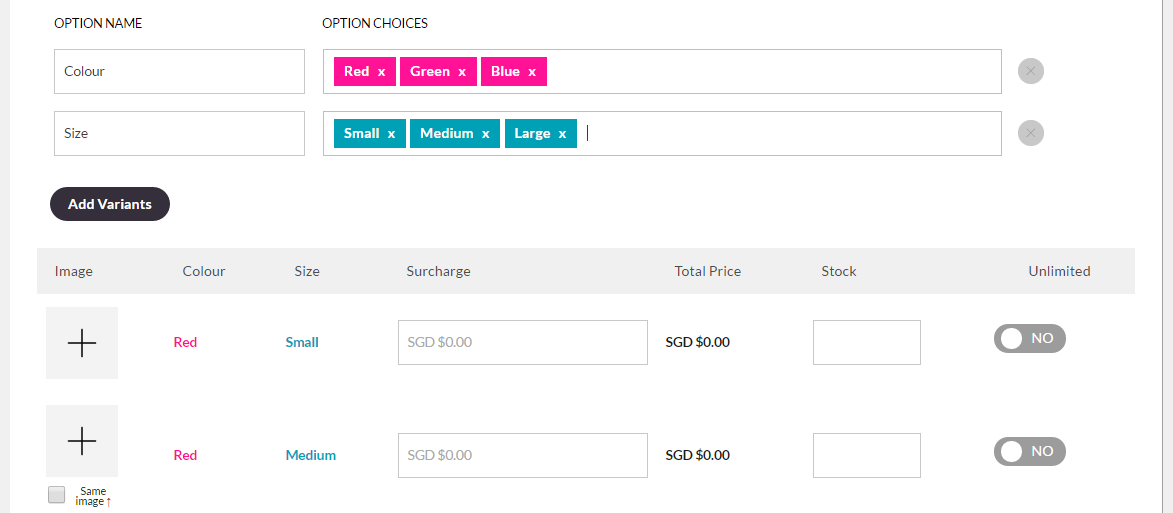
Task: Remove the Size option row
Action: click(x=1031, y=133)
